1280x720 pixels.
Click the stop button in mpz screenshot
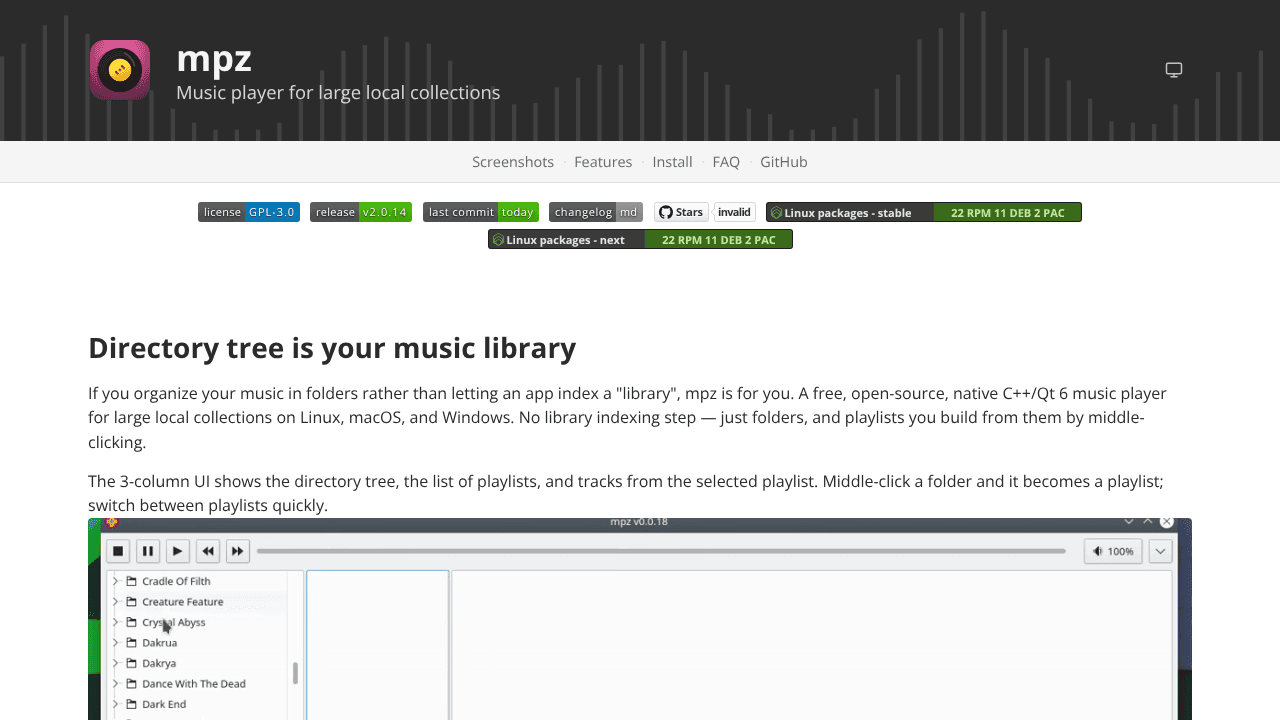(x=118, y=551)
